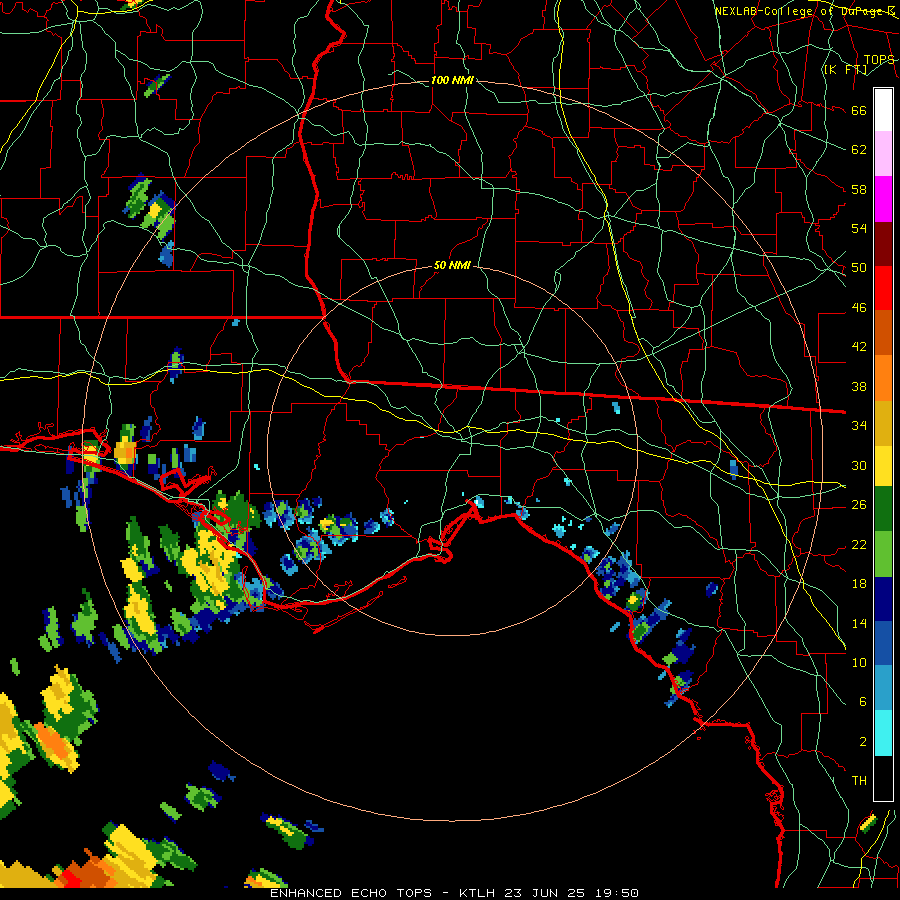This screenshot has width=900, height=900.
Task: Click the 6 legend tick label
Action: pyautogui.click(x=863, y=701)
